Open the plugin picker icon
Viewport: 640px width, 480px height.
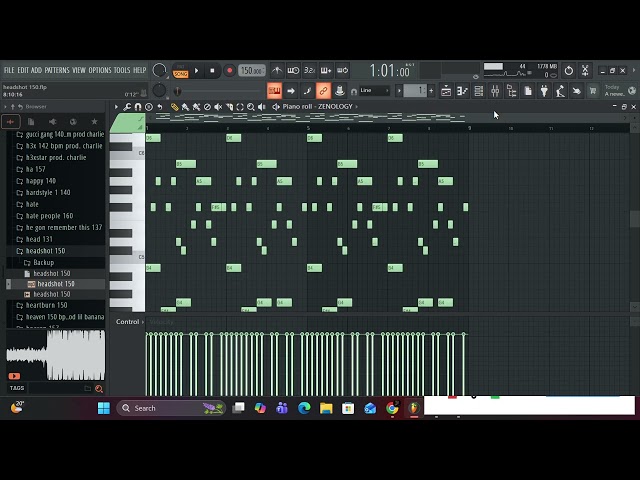tap(544, 91)
